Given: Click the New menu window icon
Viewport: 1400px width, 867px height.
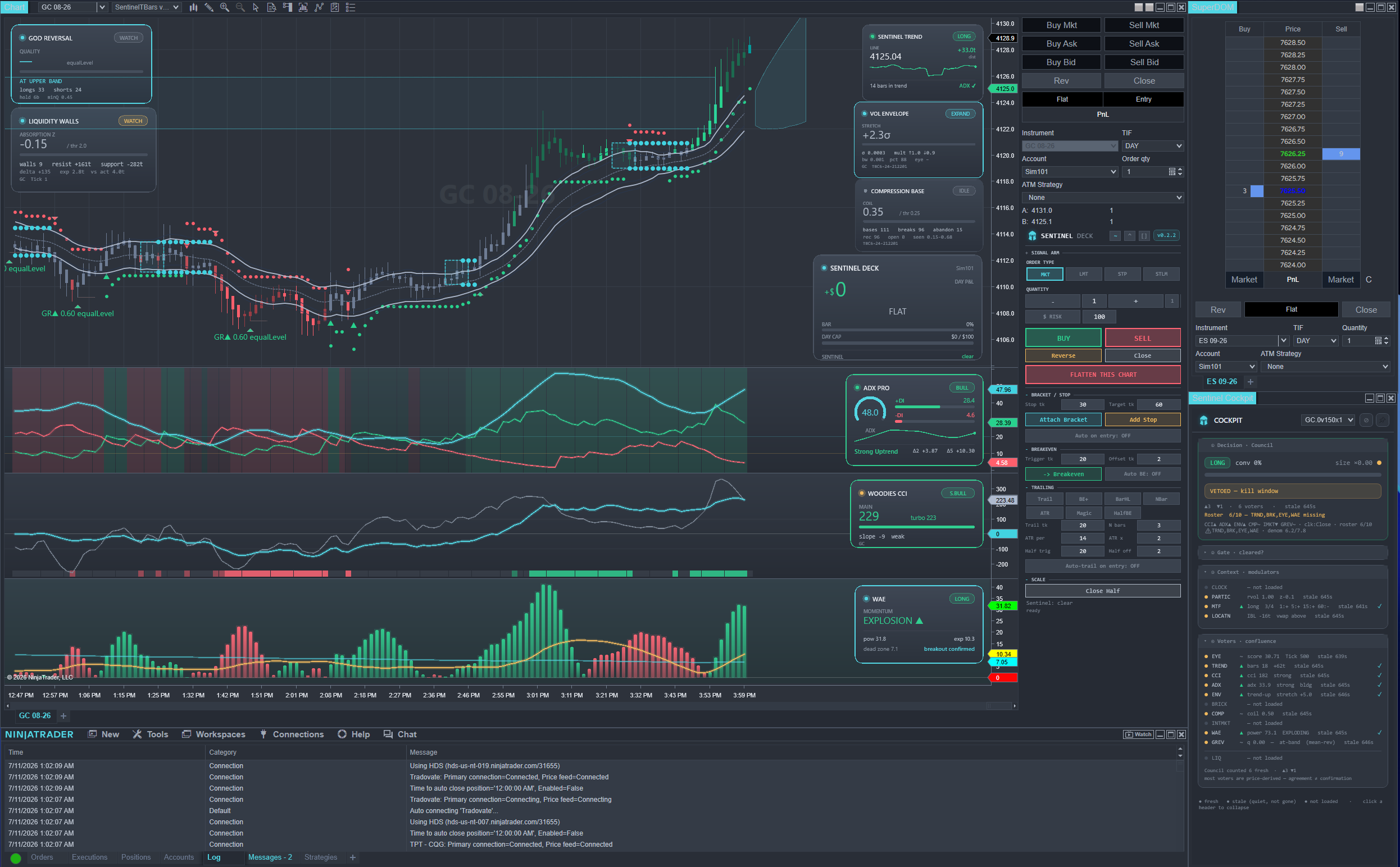Looking at the screenshot, I should (x=92, y=734).
